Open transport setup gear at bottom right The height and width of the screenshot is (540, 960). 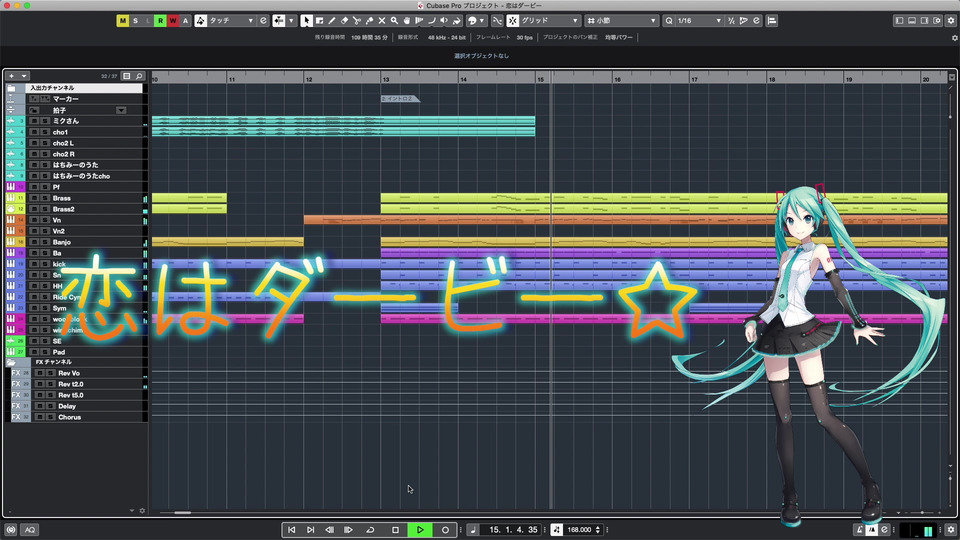click(x=950, y=530)
